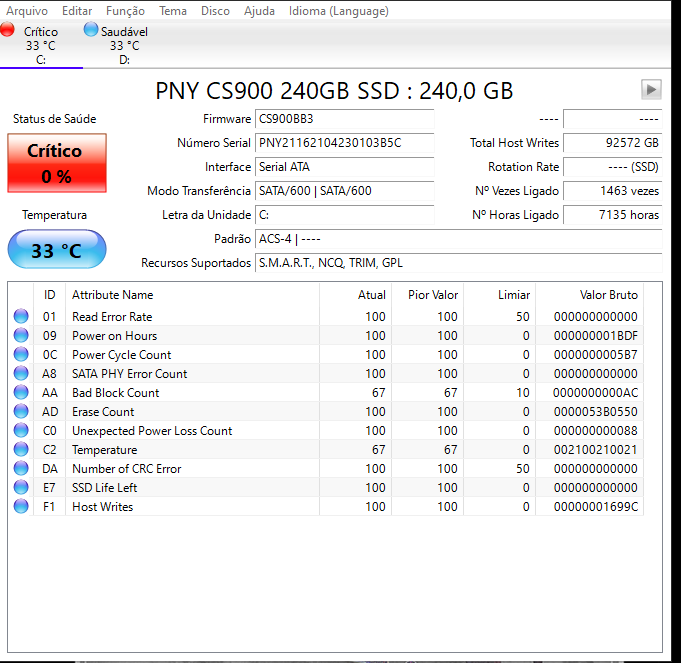Select the SATA PHY Error Count name
The image size is (681, 663).
point(129,374)
